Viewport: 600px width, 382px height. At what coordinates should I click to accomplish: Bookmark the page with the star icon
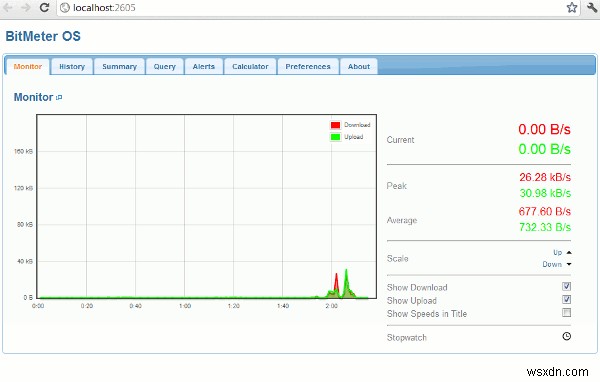572,7
